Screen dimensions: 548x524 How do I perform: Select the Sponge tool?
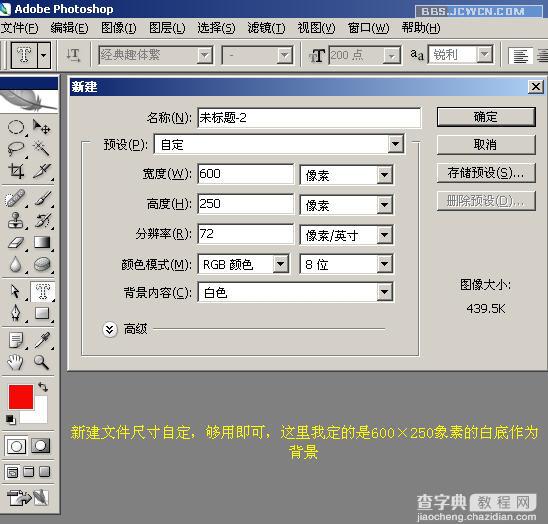(42, 264)
